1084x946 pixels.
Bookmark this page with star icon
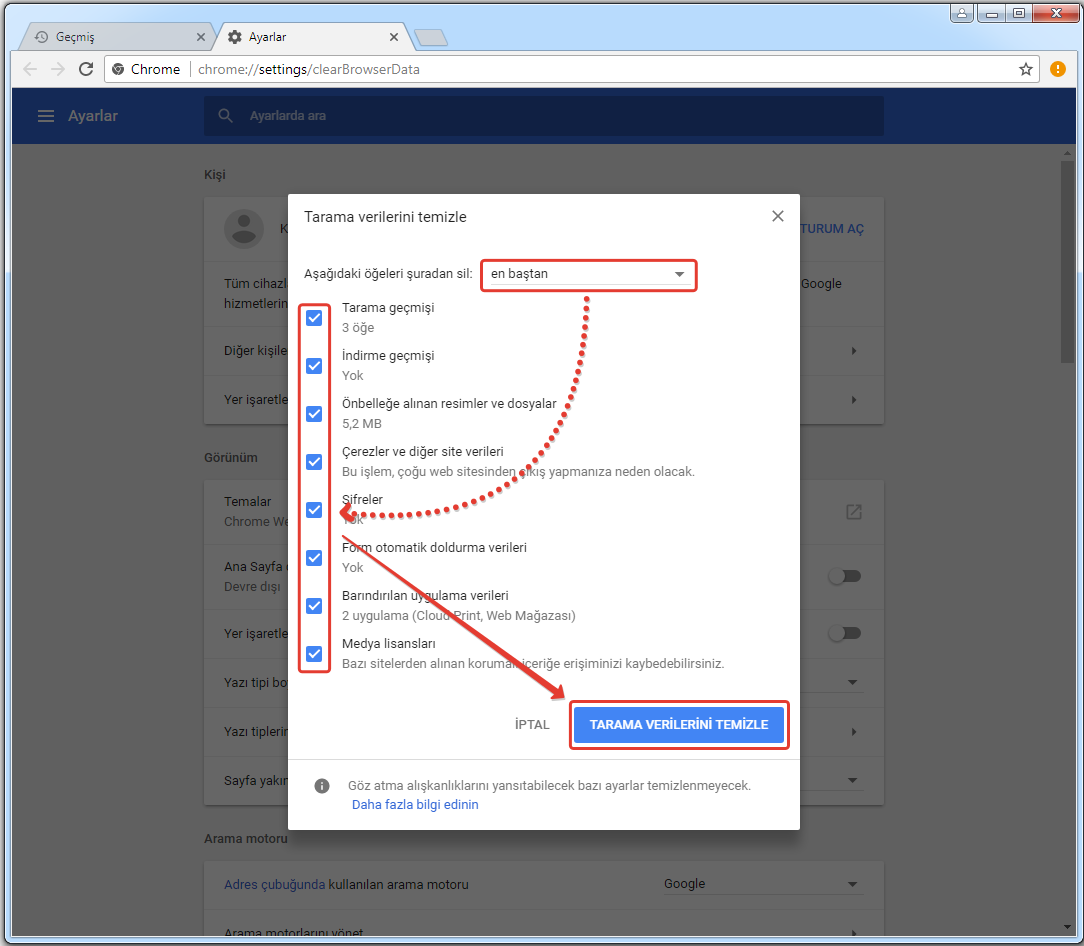coord(1025,69)
